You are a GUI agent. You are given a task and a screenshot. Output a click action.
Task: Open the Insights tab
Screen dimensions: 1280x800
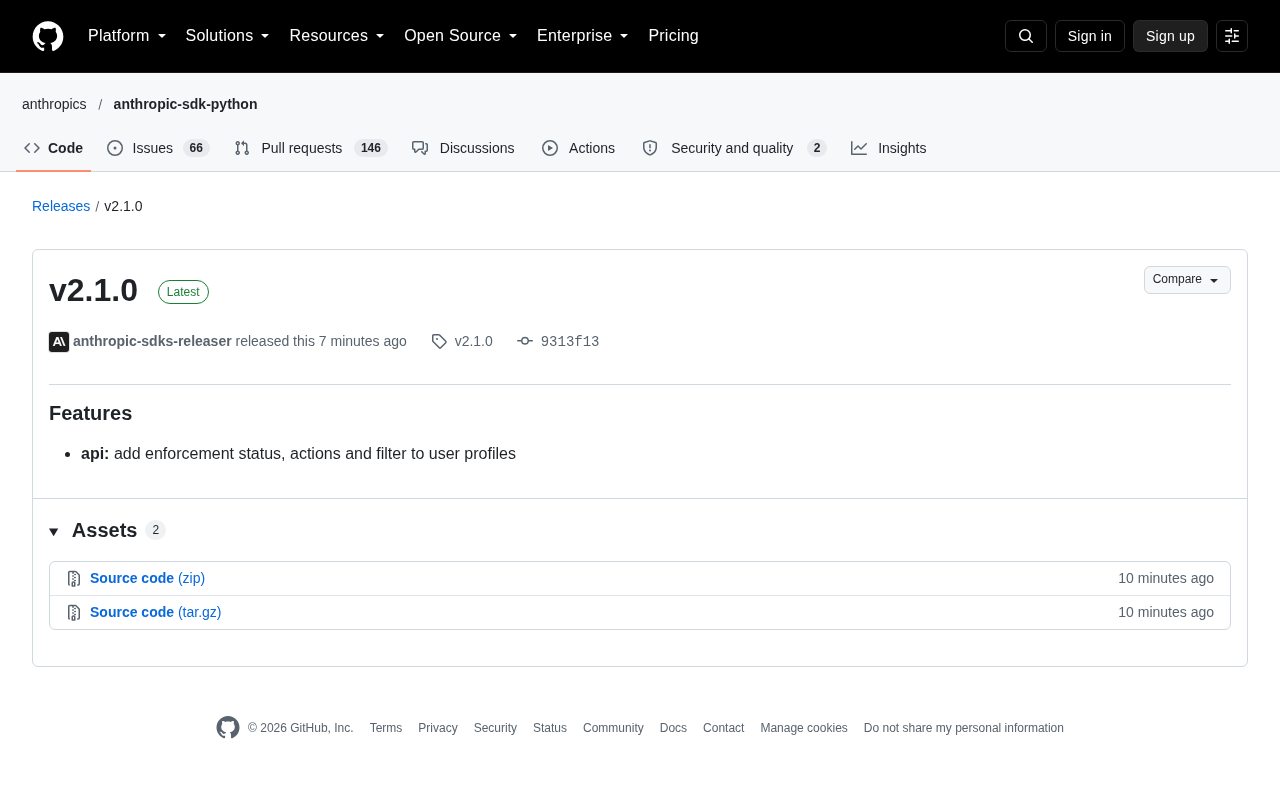(889, 148)
